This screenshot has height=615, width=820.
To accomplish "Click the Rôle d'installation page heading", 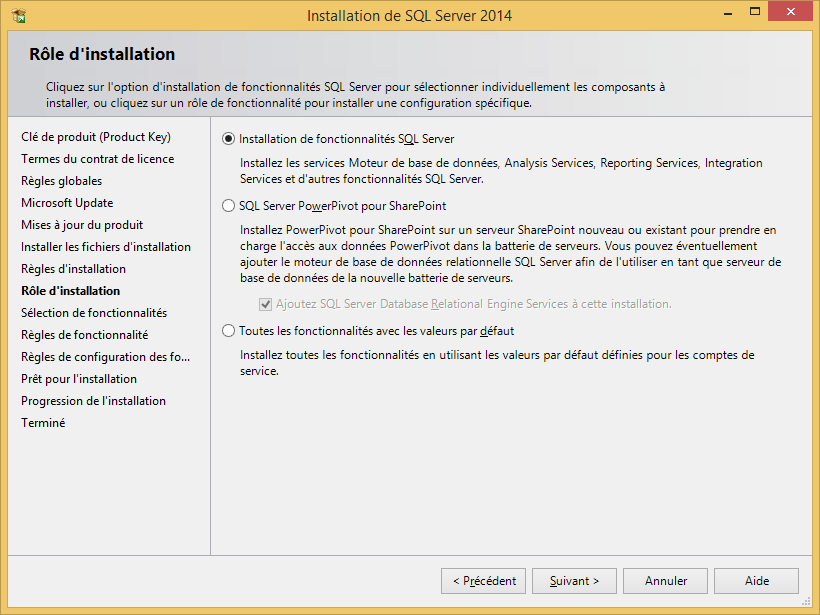I will click(102, 54).
